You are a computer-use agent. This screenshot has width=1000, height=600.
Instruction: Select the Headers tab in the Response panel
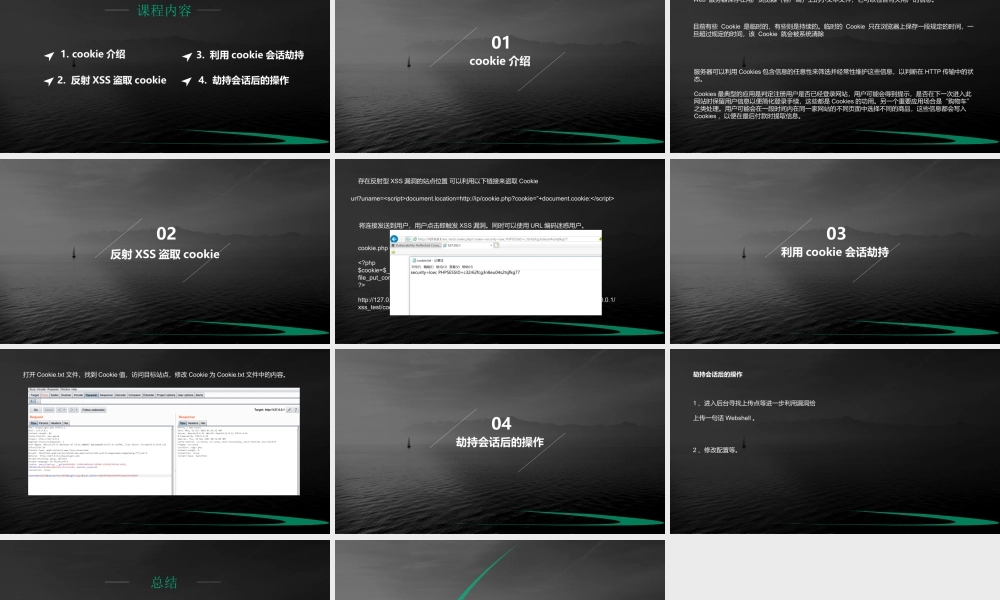click(194, 423)
